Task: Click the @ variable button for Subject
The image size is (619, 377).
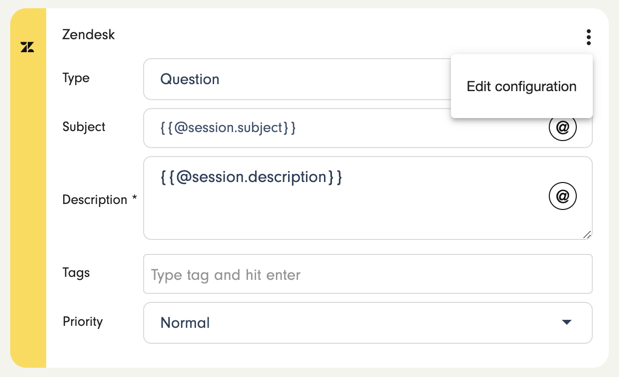Action: (x=563, y=127)
